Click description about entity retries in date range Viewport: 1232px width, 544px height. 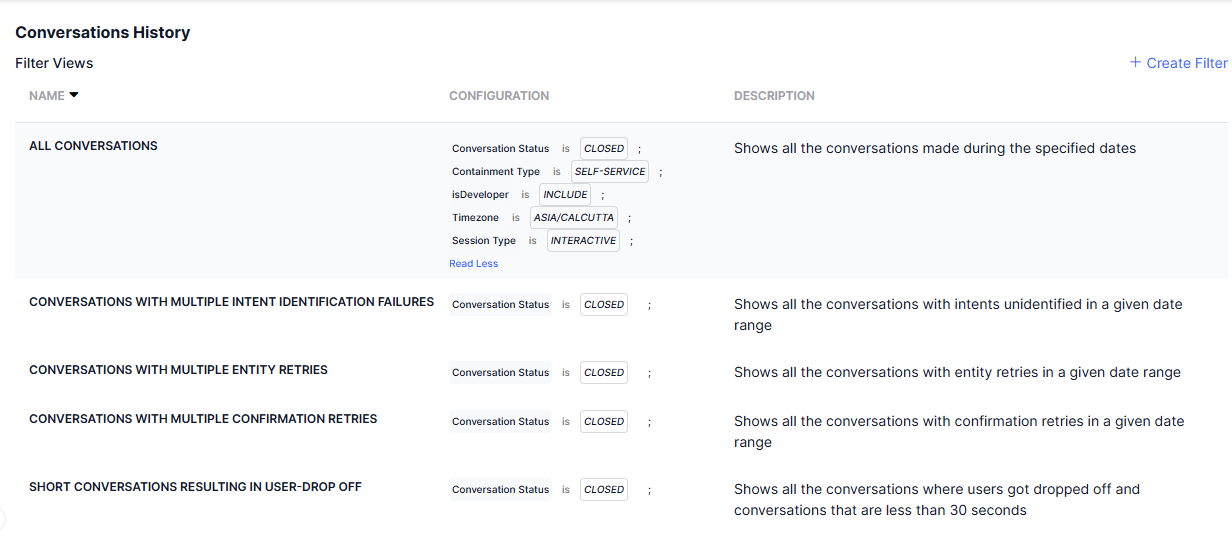[x=957, y=372]
